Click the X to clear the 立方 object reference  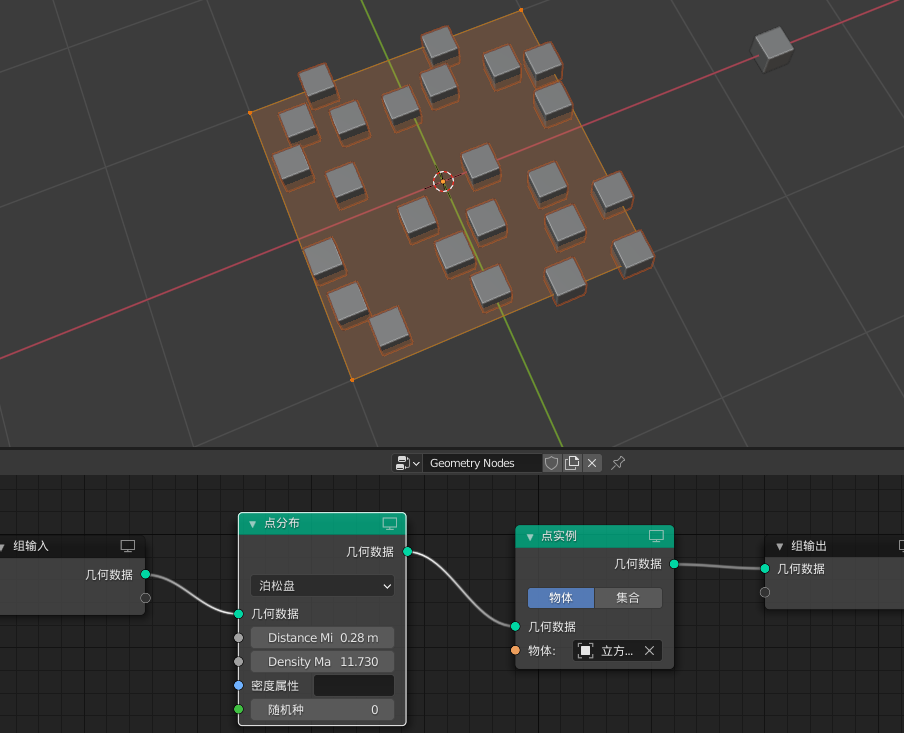(649, 650)
